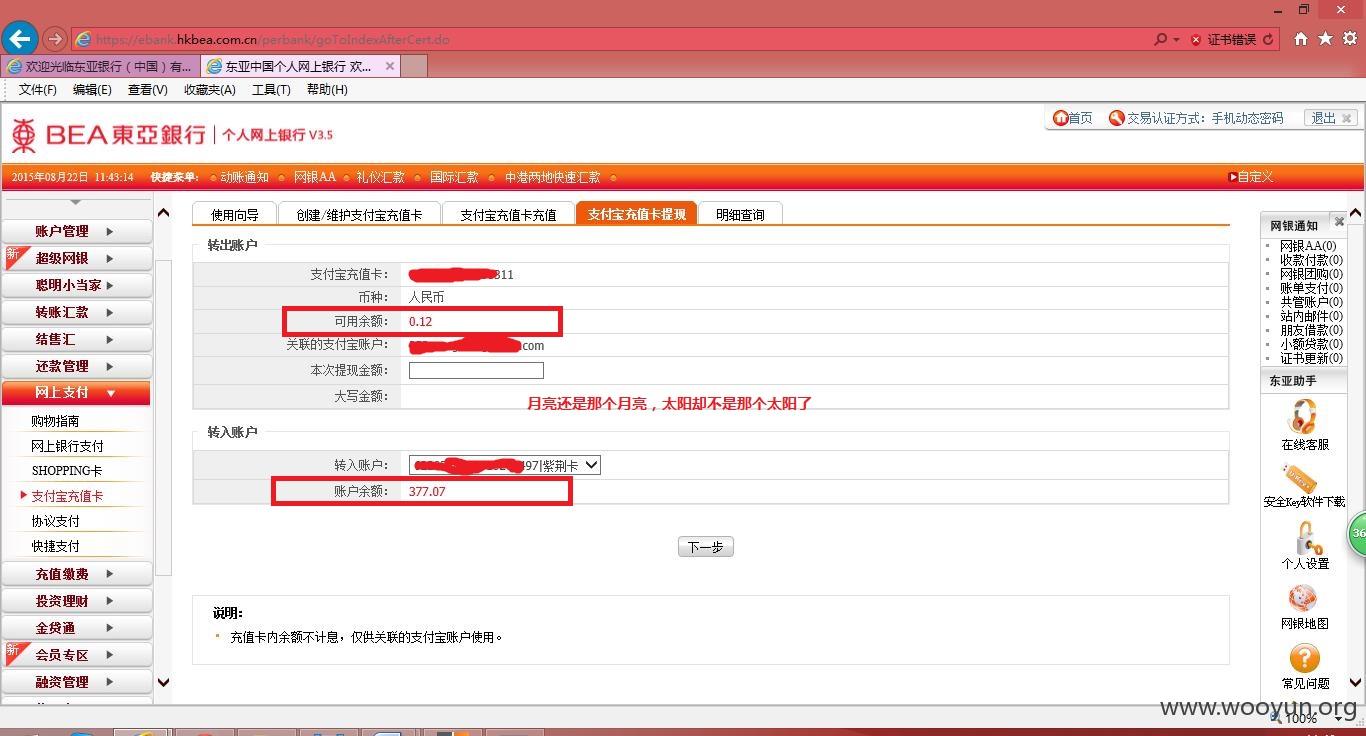1366x736 pixels.
Task: Switch to 欢迎光临东亚银行 browser tab
Action: (101, 66)
